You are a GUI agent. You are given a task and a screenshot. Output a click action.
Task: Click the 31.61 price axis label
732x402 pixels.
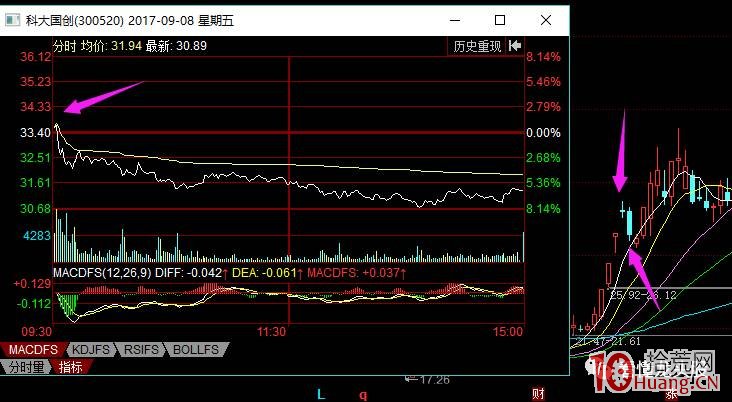tap(35, 183)
